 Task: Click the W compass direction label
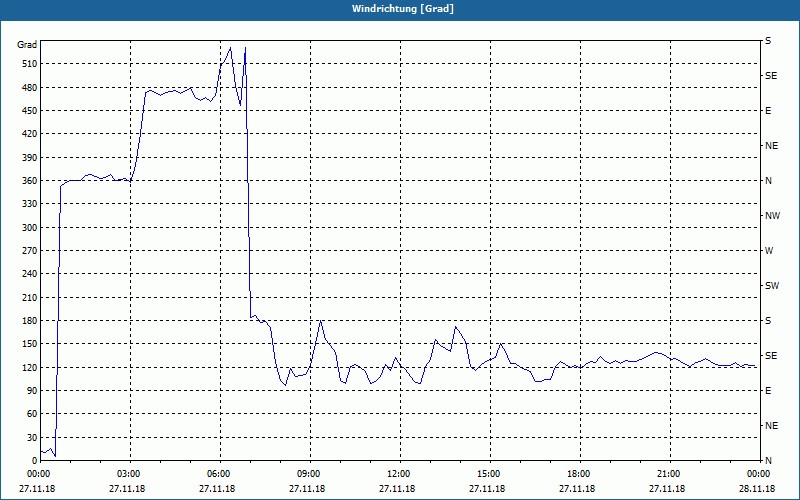pyautogui.click(x=769, y=251)
